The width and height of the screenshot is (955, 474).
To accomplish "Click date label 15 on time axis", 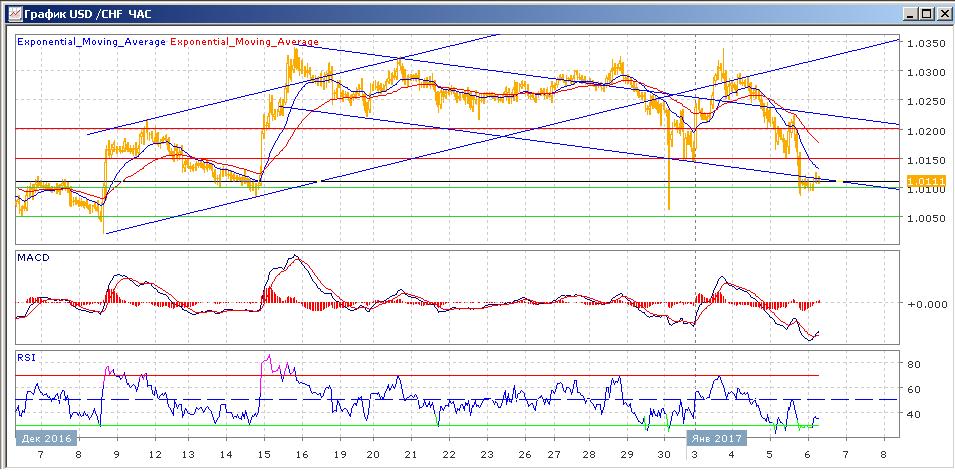I will click(264, 455).
